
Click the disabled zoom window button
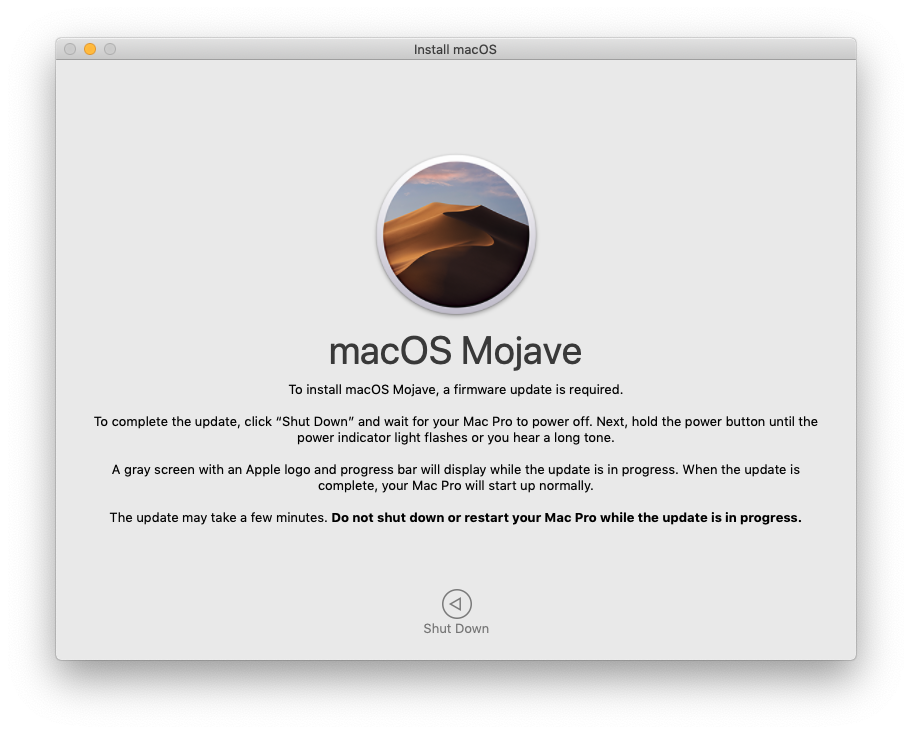tap(110, 49)
